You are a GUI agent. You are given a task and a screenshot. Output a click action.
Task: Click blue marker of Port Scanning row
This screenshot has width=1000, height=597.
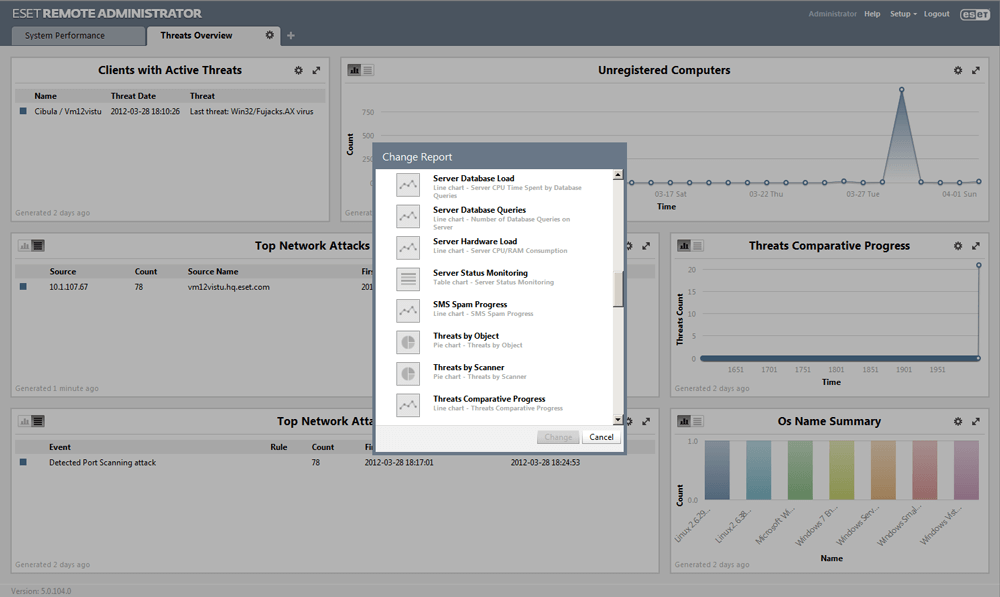(23, 462)
